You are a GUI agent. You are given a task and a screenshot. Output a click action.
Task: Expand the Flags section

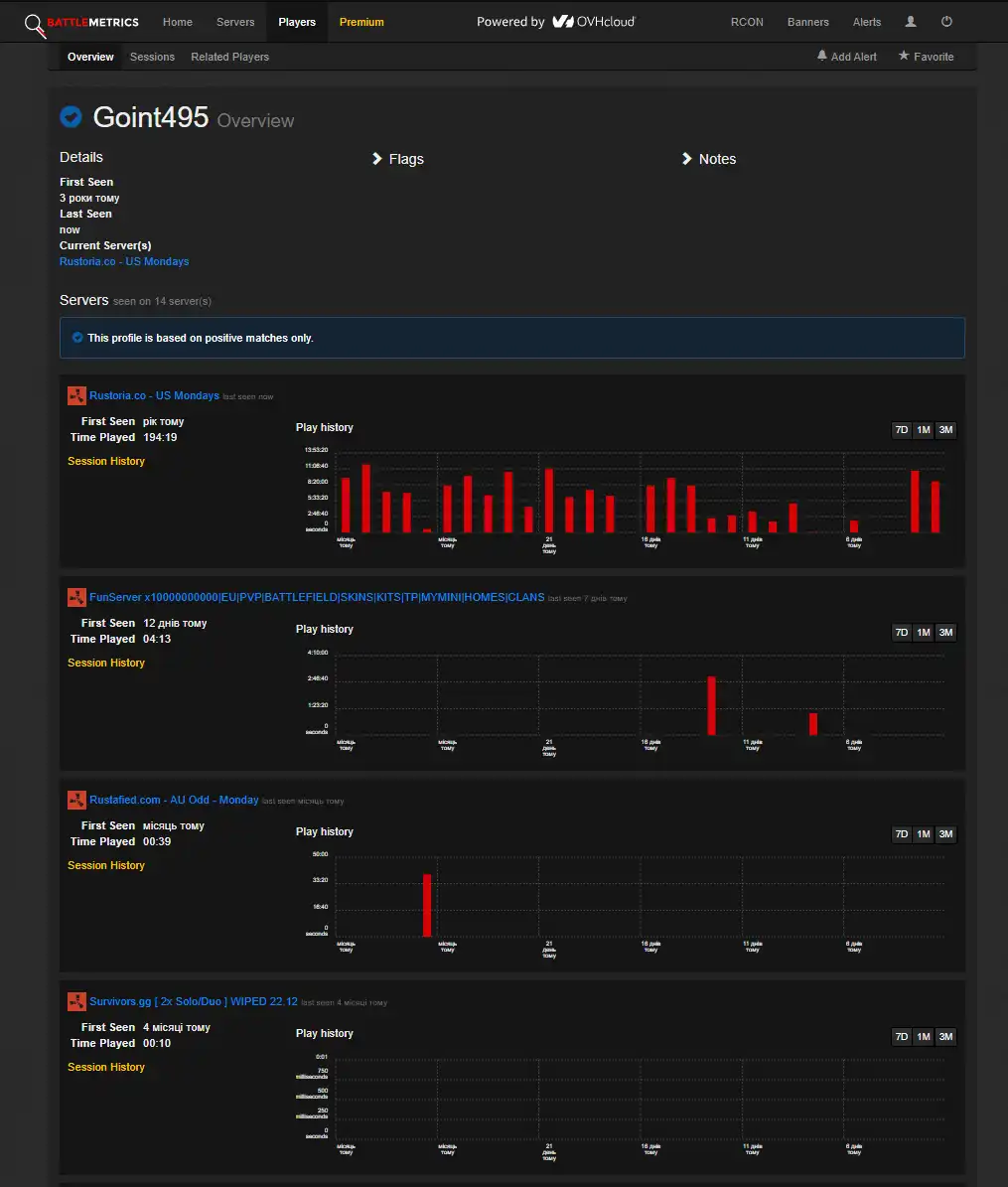click(398, 159)
